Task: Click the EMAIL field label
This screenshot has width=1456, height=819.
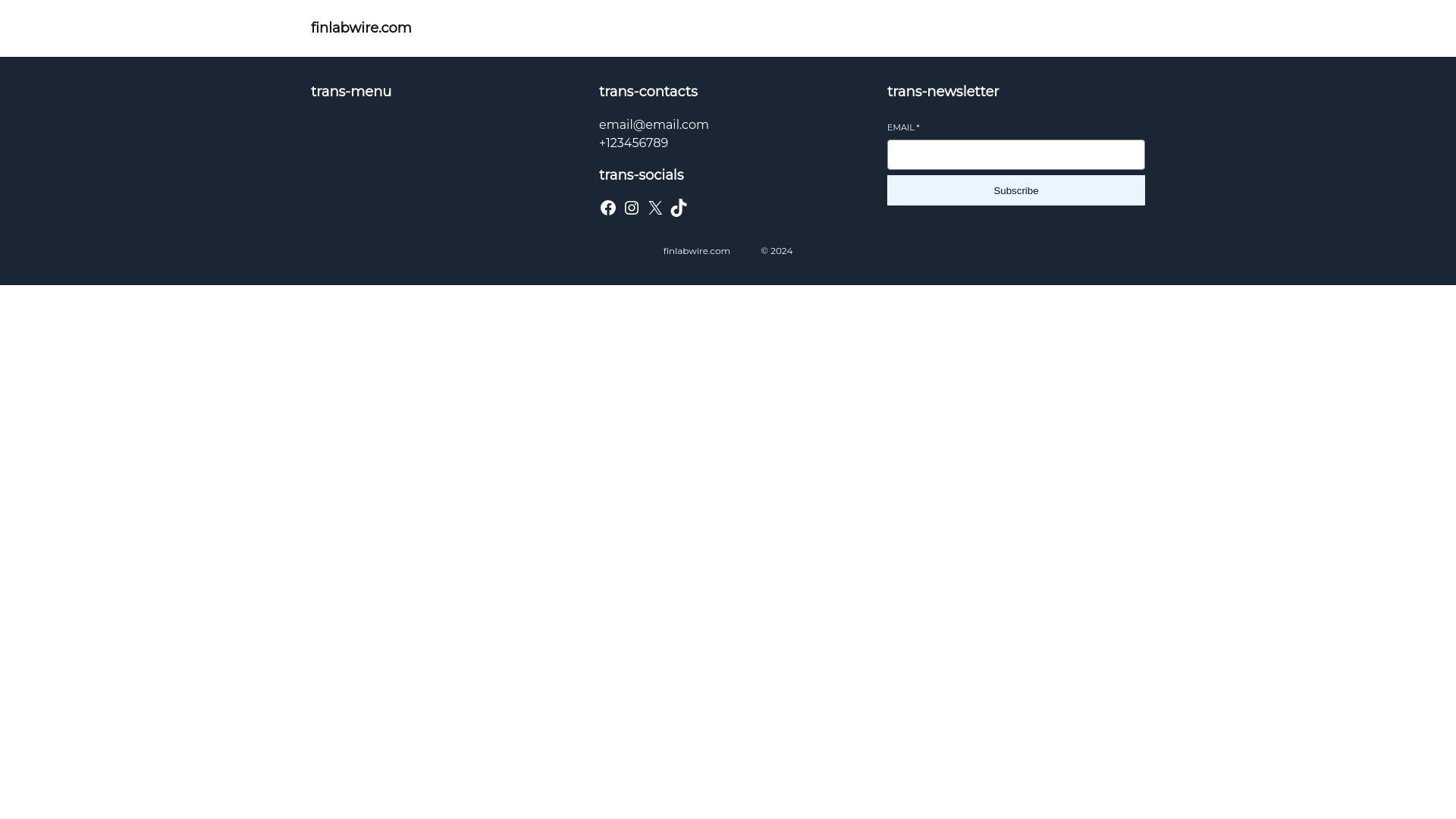Action: click(900, 127)
